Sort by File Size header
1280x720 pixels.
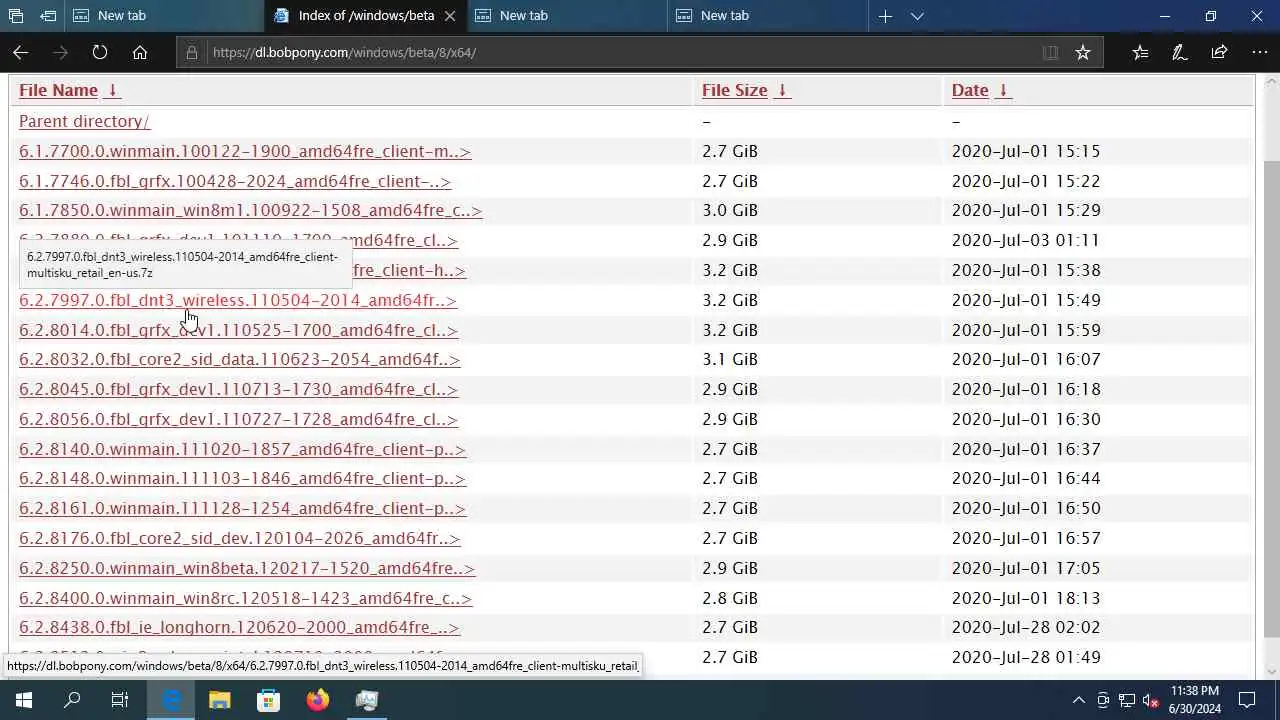tap(734, 90)
